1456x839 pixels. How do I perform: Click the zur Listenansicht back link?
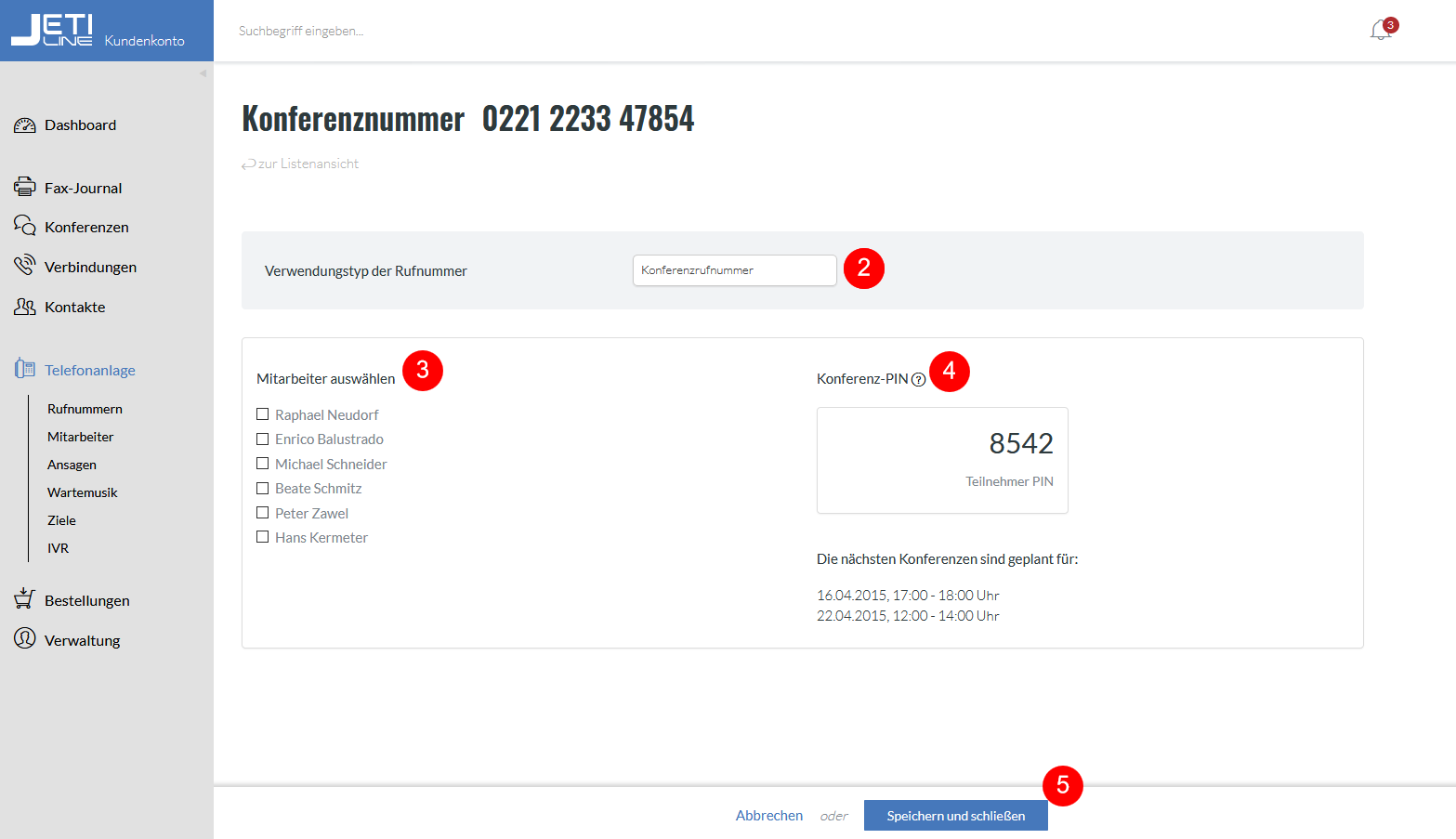(300, 164)
